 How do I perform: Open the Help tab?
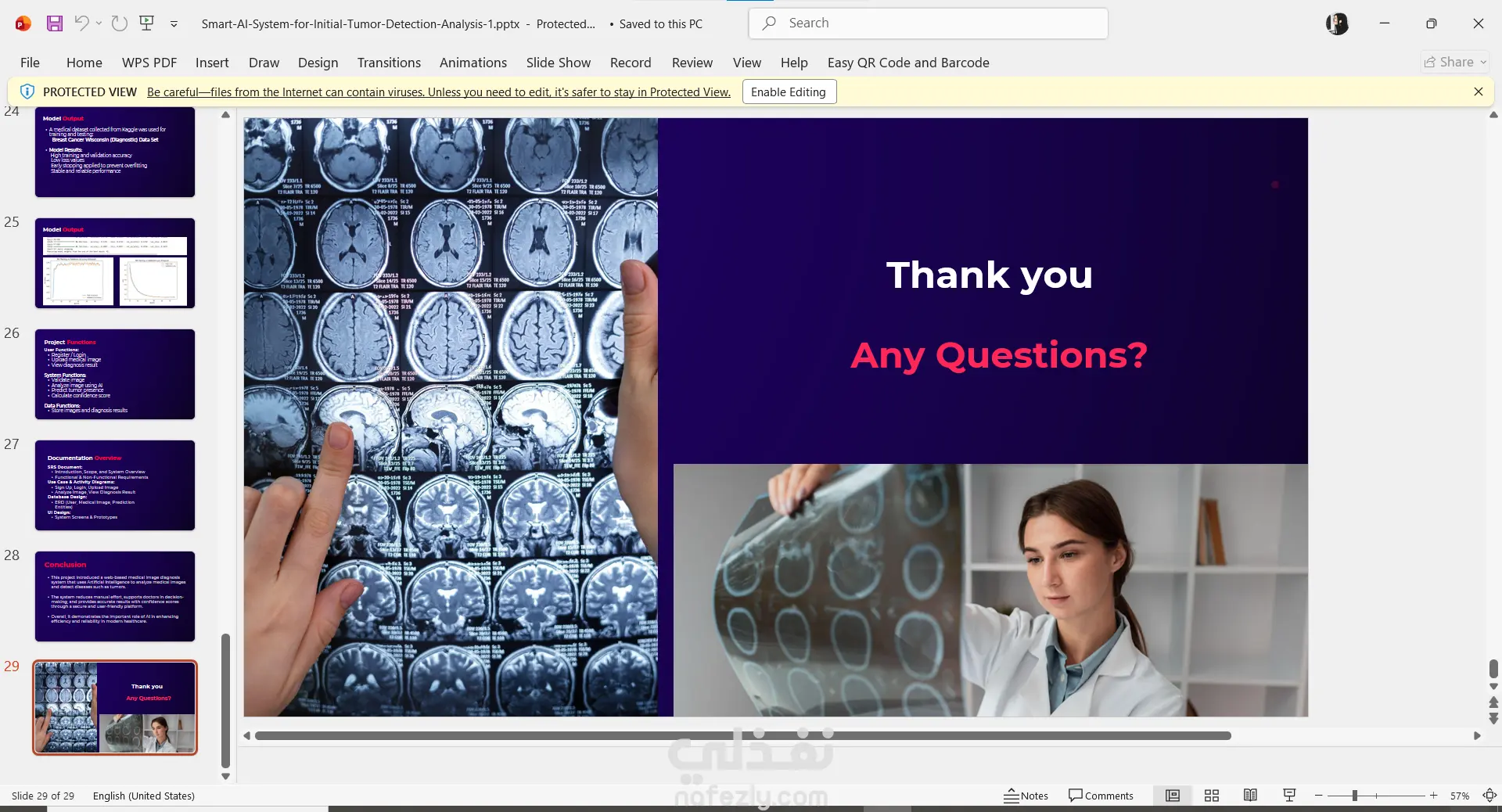(x=794, y=63)
